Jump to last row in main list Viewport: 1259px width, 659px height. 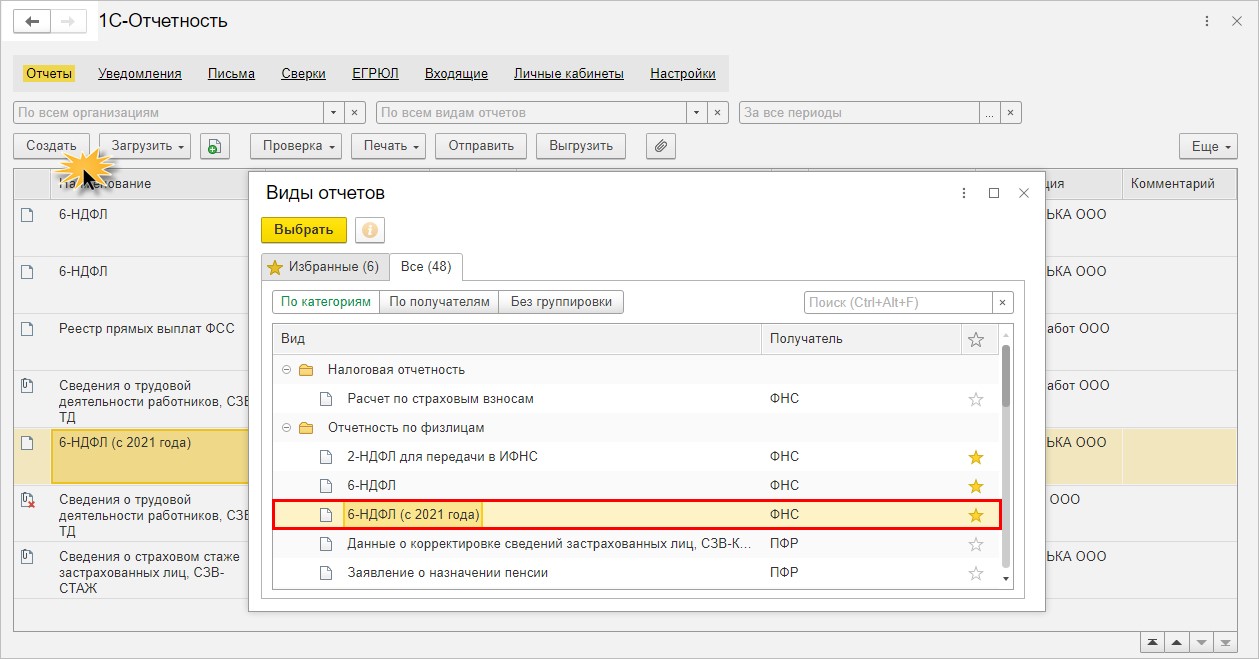coord(1225,641)
